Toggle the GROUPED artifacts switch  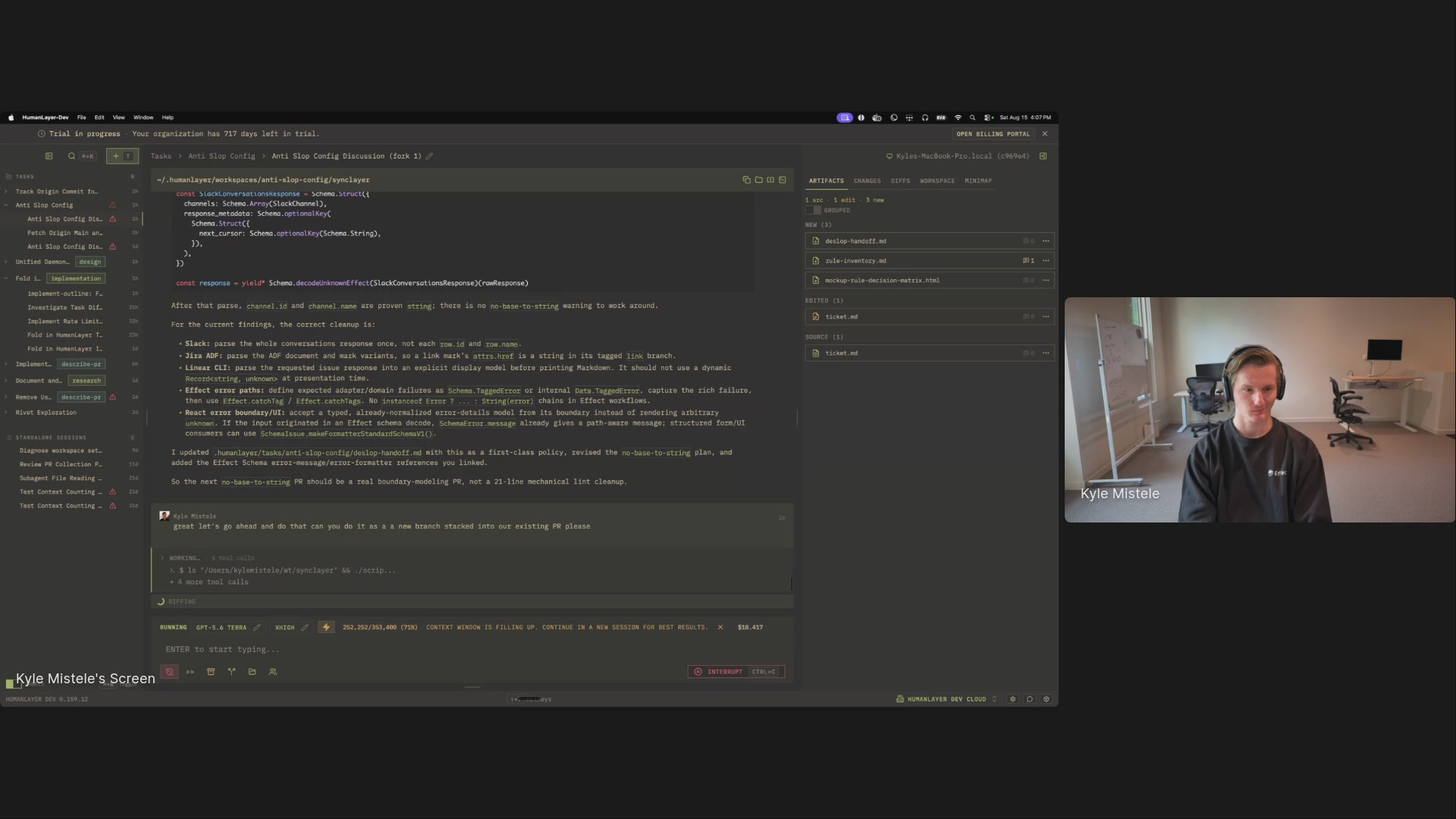(x=813, y=210)
